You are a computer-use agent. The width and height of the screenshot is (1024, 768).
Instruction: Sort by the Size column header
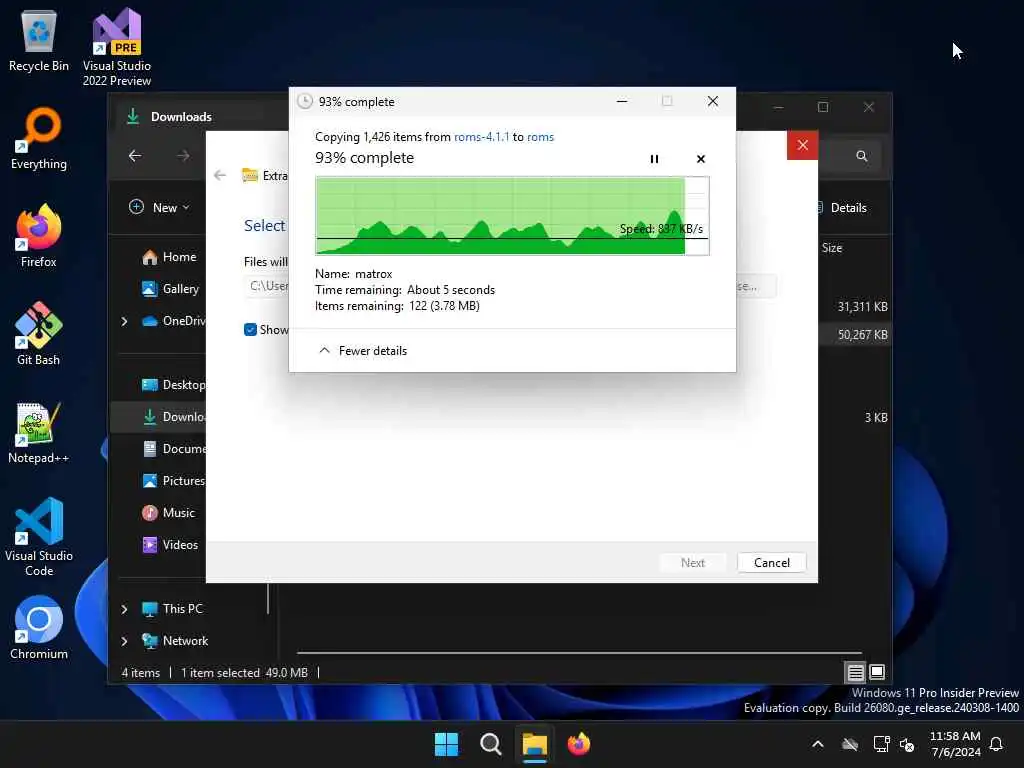(831, 248)
